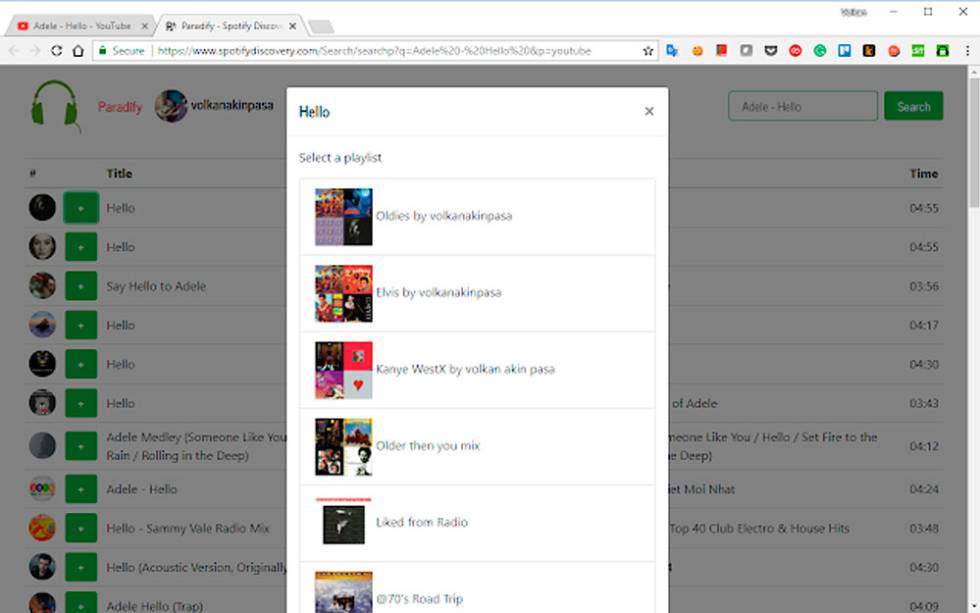Select the Older then you mix playlist
The image size is (980, 613).
pos(478,447)
